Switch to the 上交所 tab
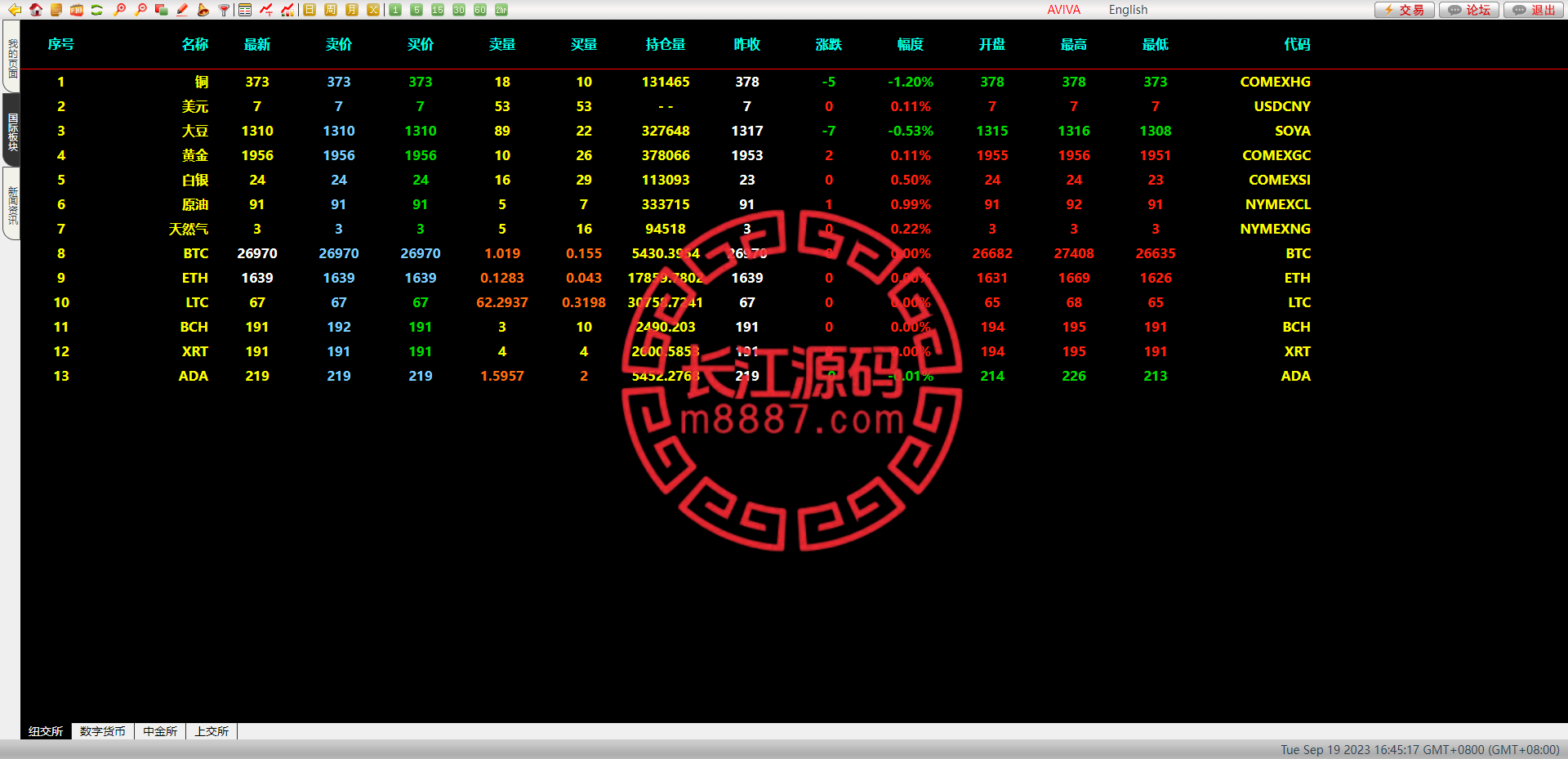Viewport: 1568px width, 759px height. point(212,731)
